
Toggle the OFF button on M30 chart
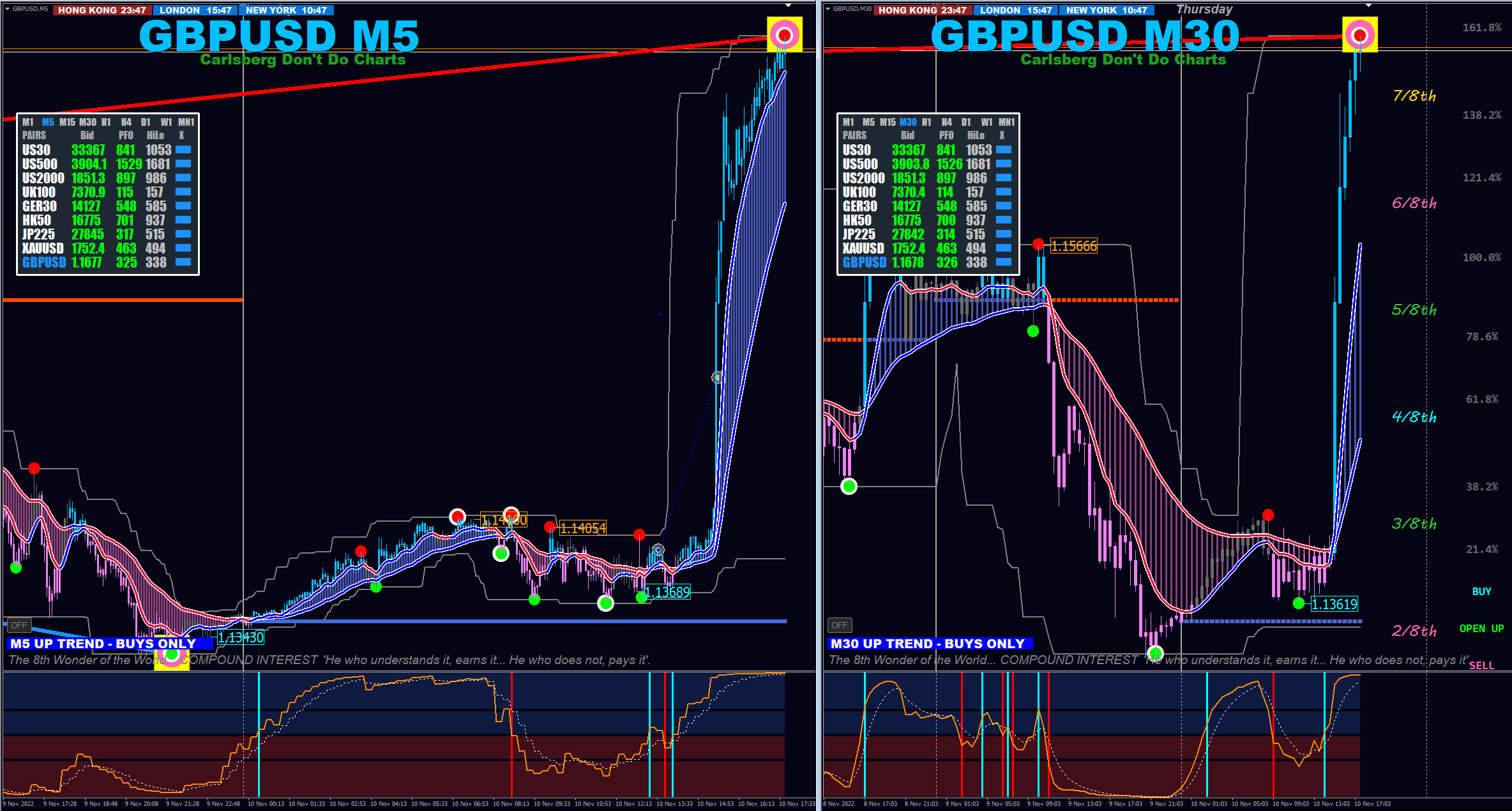click(840, 625)
